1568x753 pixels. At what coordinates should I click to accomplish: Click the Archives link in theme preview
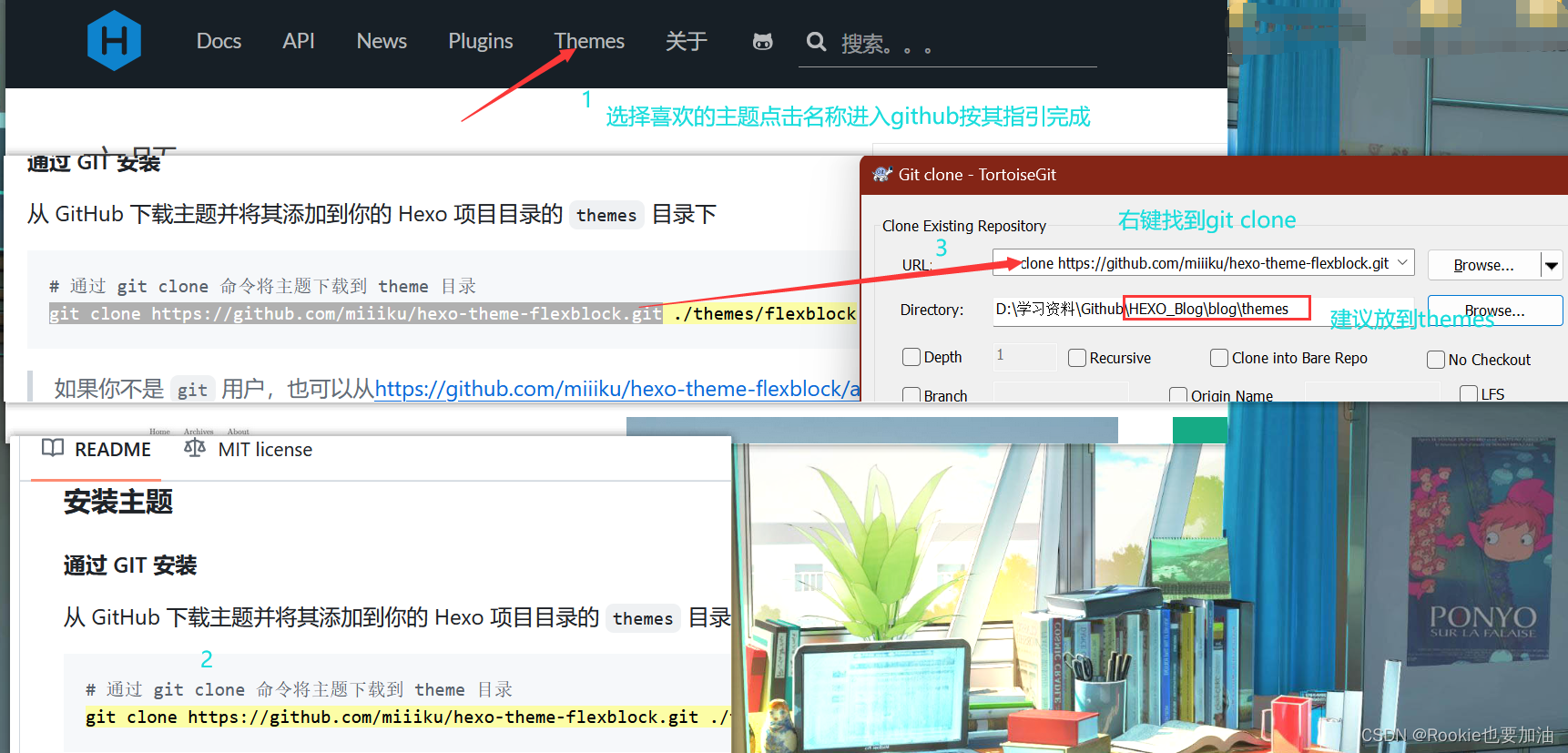pyautogui.click(x=199, y=432)
